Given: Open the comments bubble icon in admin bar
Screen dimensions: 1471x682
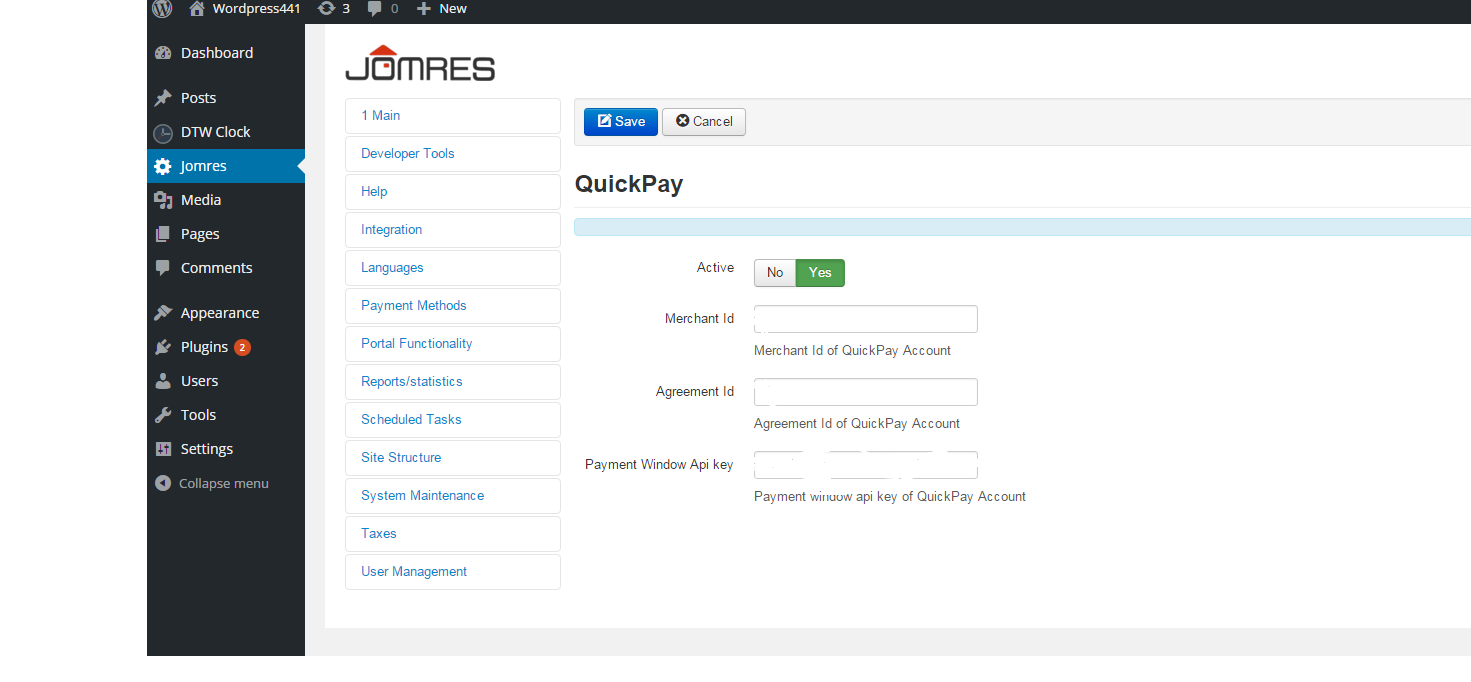Looking at the screenshot, I should [x=374, y=8].
